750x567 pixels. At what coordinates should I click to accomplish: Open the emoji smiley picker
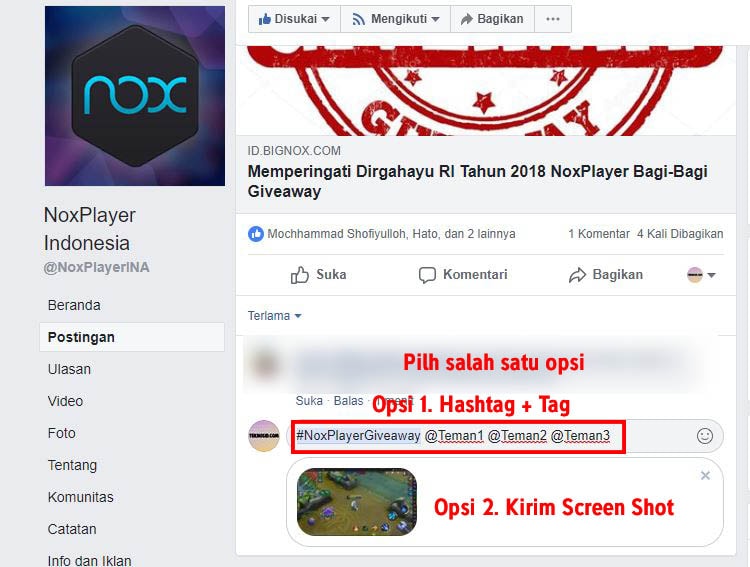coord(705,436)
